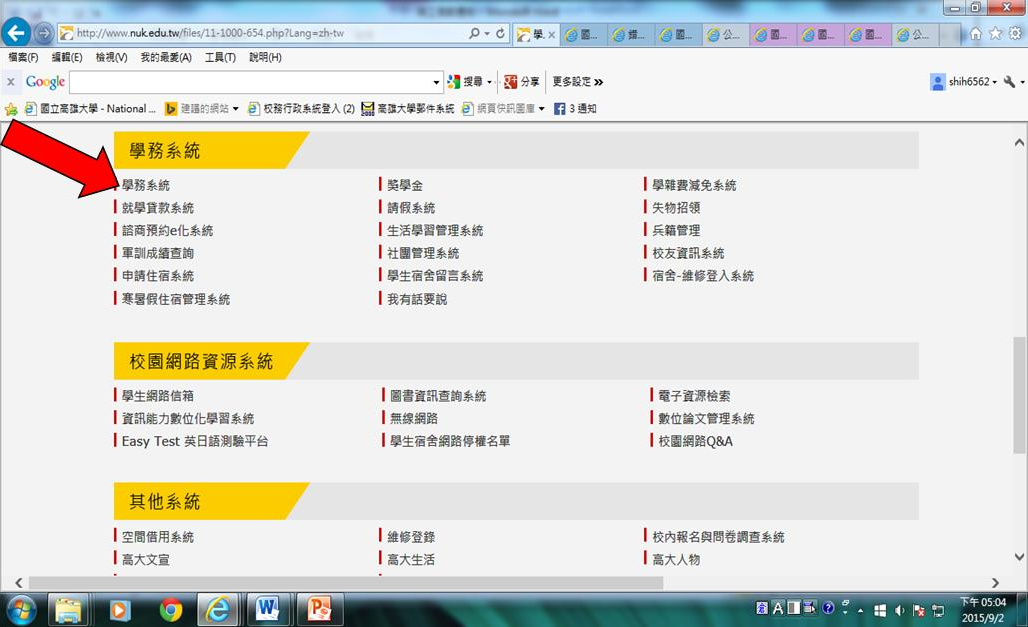Image resolution: width=1028 pixels, height=627 pixels.
Task: Open the 圖書資訊查詢系統 link
Action: [x=438, y=396]
